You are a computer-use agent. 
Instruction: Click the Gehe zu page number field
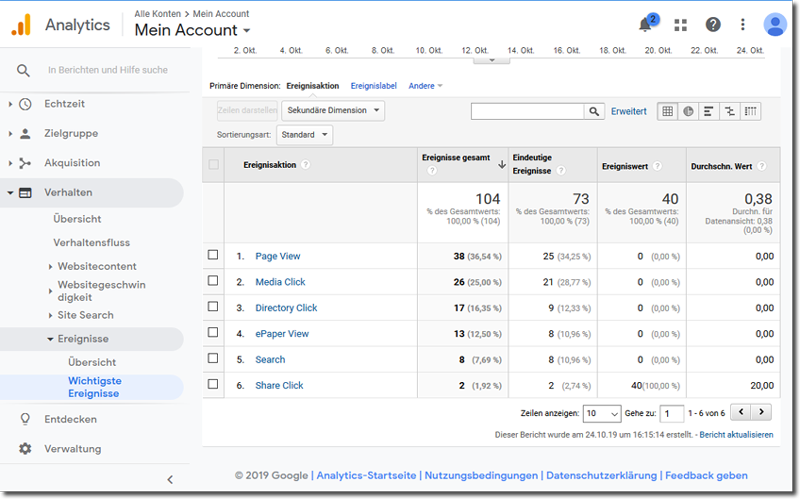coord(671,413)
